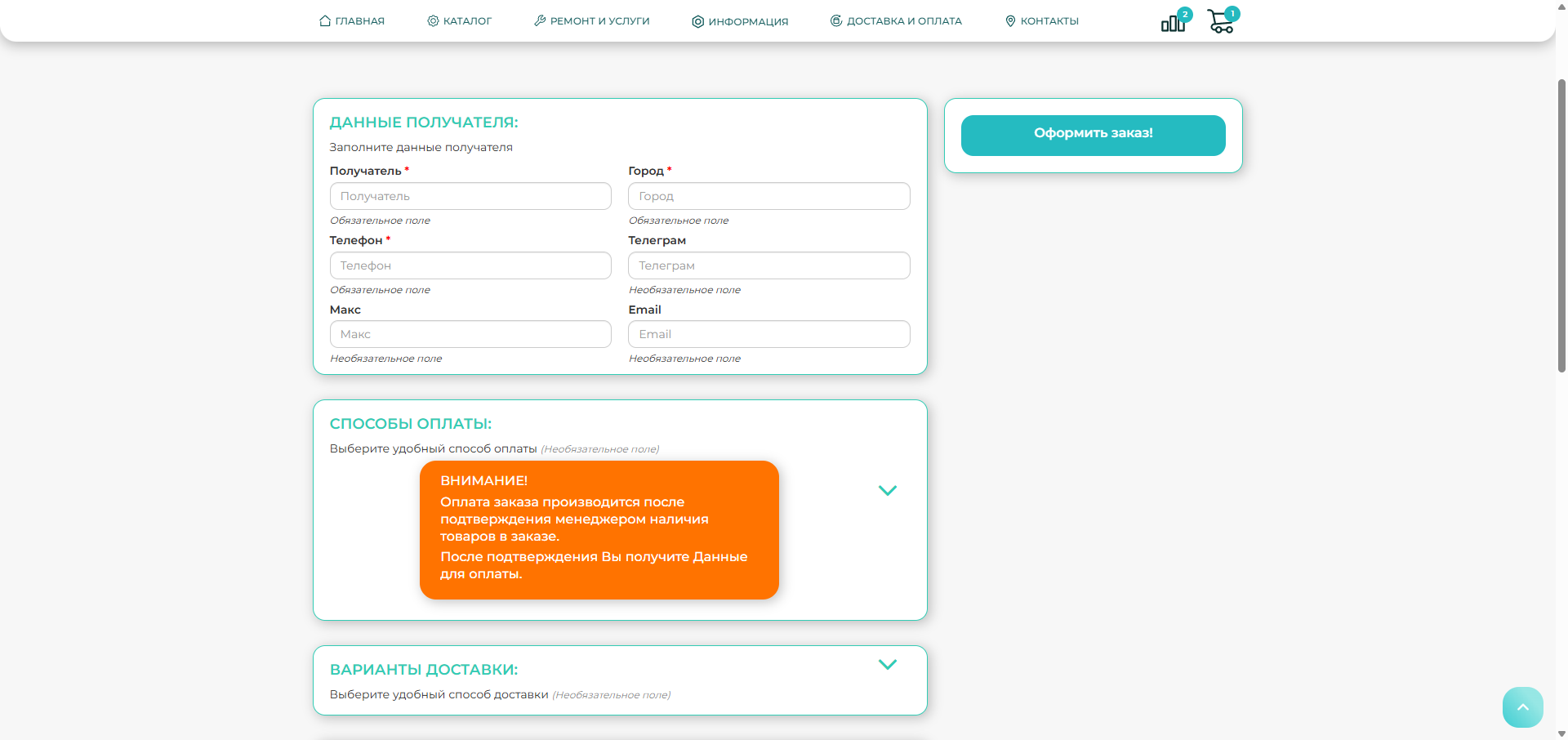Open the shopping cart icon
This screenshot has width=1568, height=740.
coord(1221,21)
